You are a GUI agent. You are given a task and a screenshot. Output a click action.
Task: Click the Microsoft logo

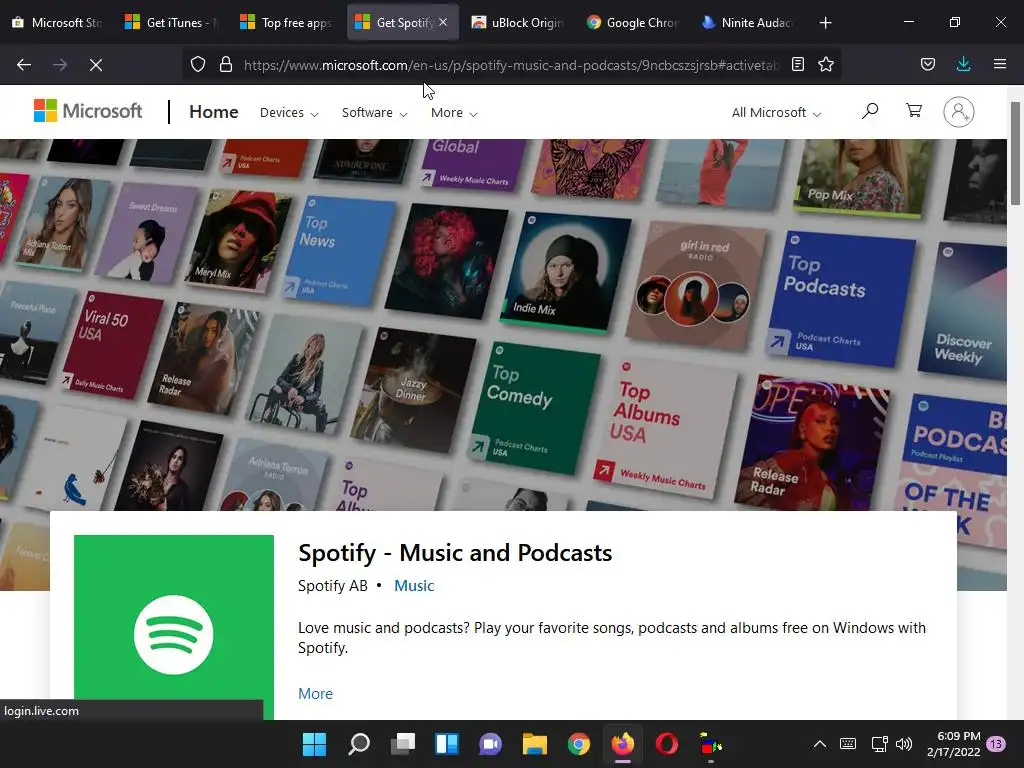coord(88,111)
